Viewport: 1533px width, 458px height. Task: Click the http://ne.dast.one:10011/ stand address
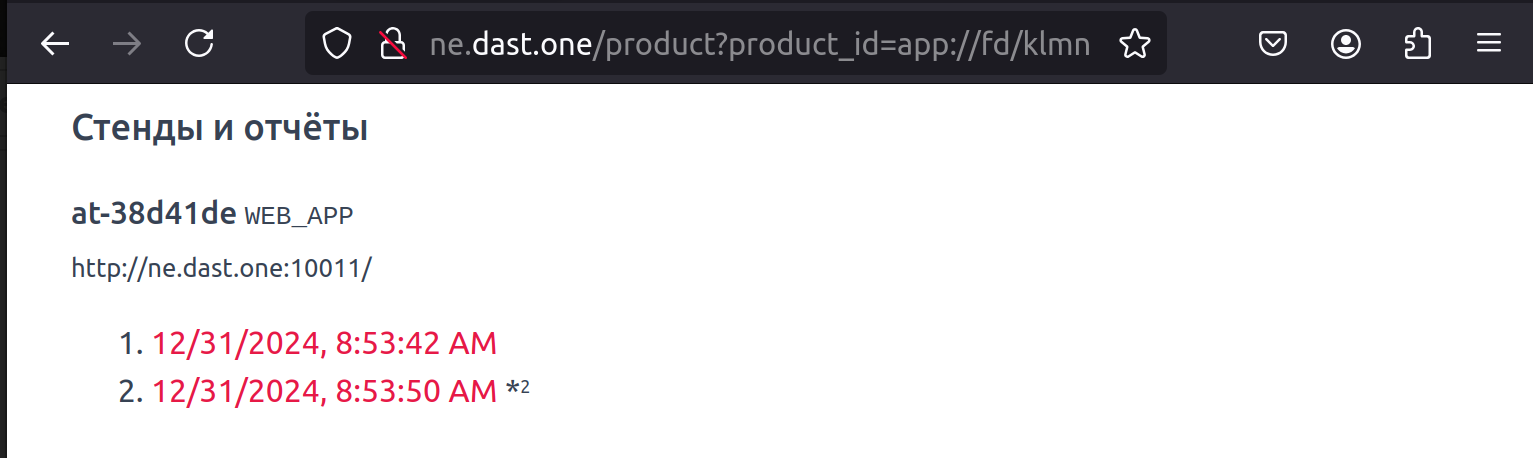tap(221, 268)
